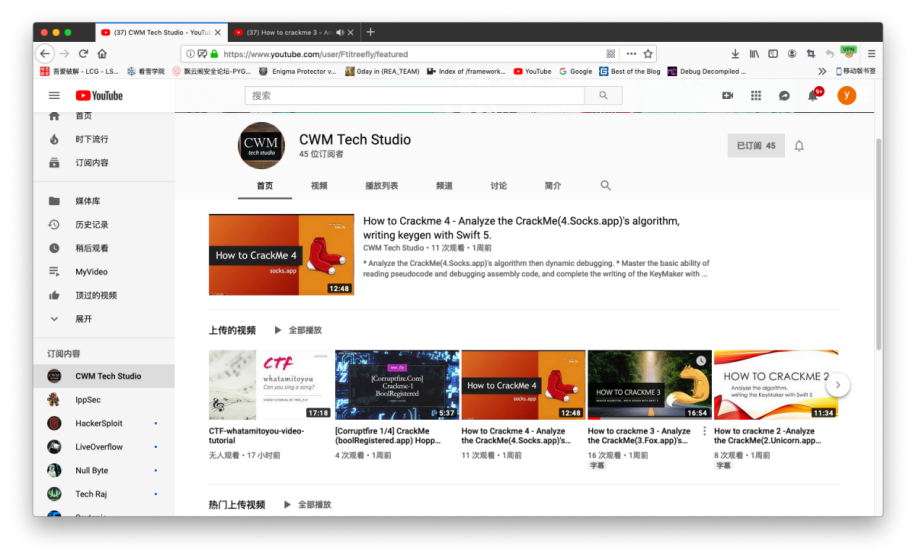Open 顶过的视频 liked videos in sidebar
This screenshot has height=560, width=916.
click(103, 295)
